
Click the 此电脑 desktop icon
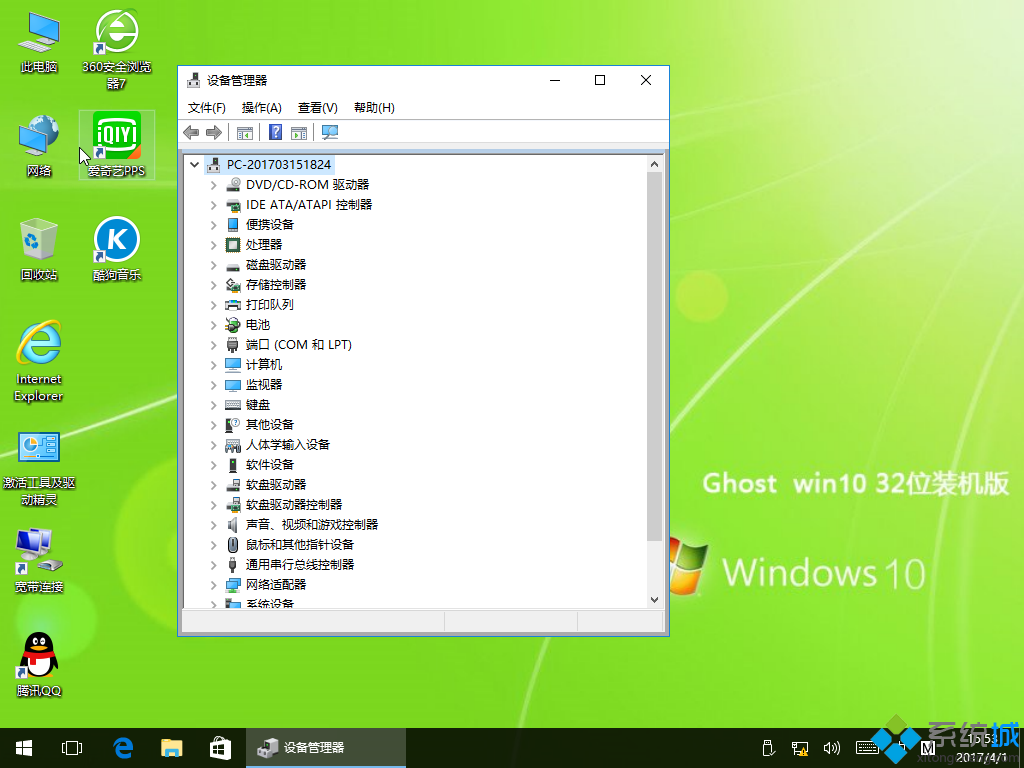tap(39, 40)
